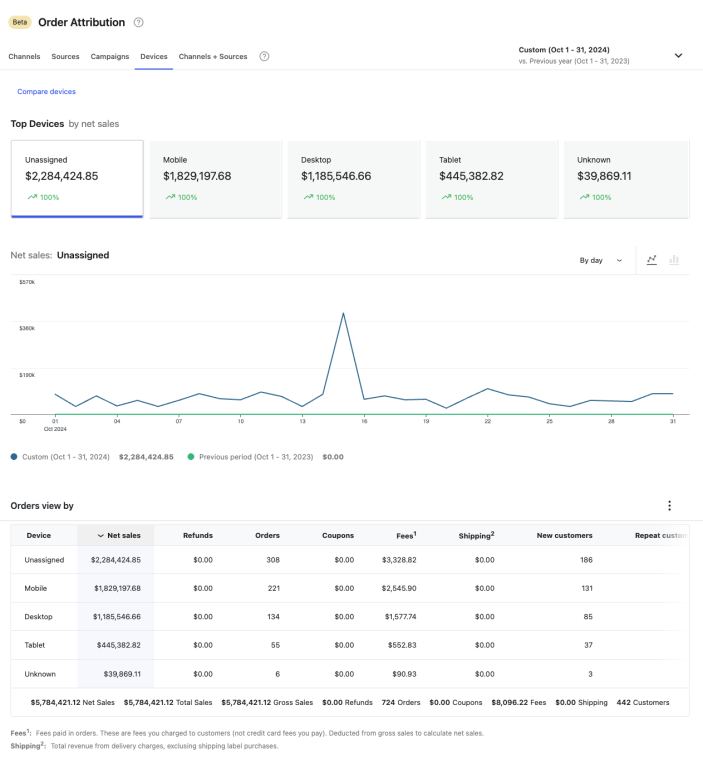This screenshot has height=769, width=703.
Task: Click the help icon next to Order Attribution title
Action: (x=138, y=22)
